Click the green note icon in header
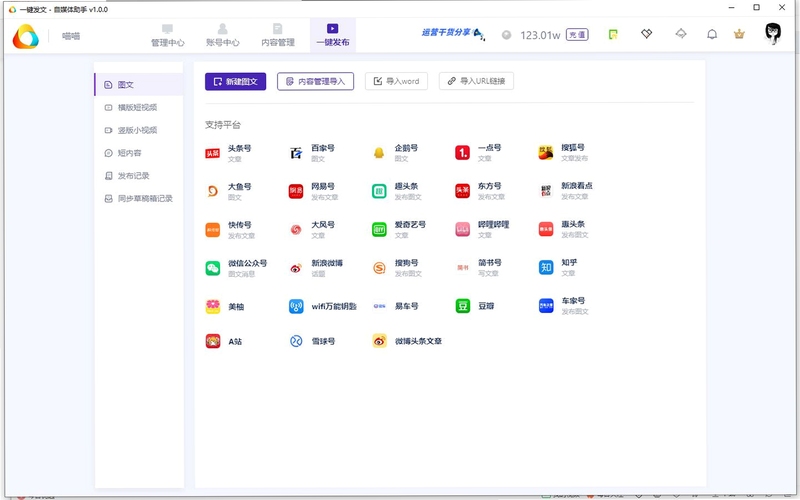Screen dimensions: 800x500 613,34
